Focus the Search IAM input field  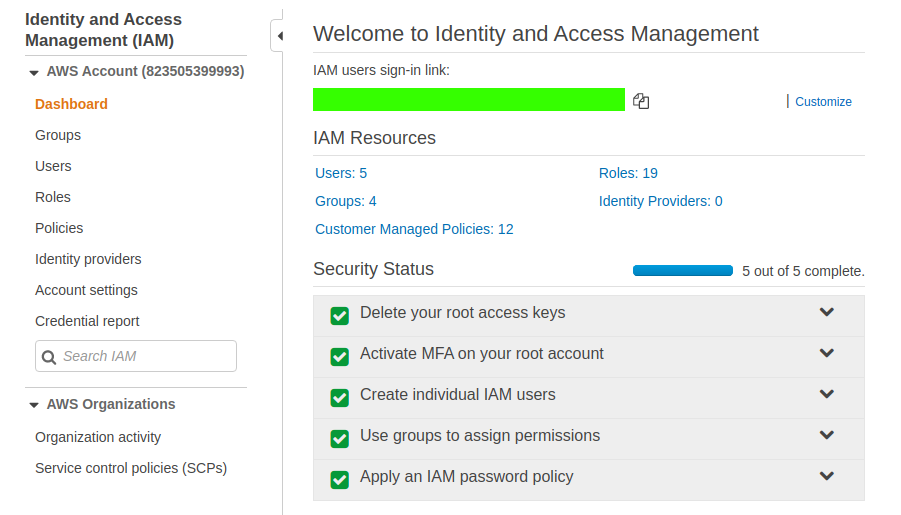(146, 356)
